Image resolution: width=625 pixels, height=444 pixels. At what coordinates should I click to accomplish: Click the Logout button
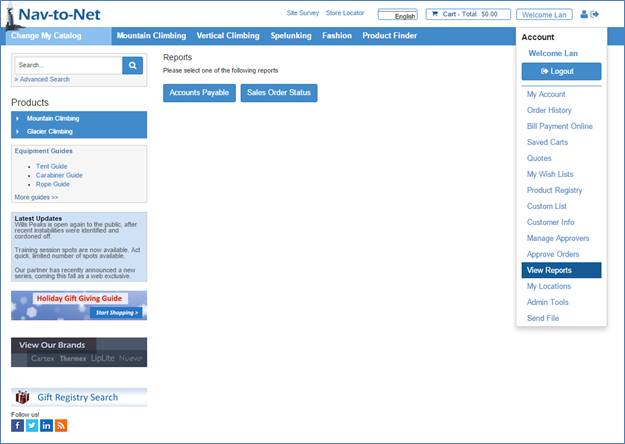tap(561, 71)
